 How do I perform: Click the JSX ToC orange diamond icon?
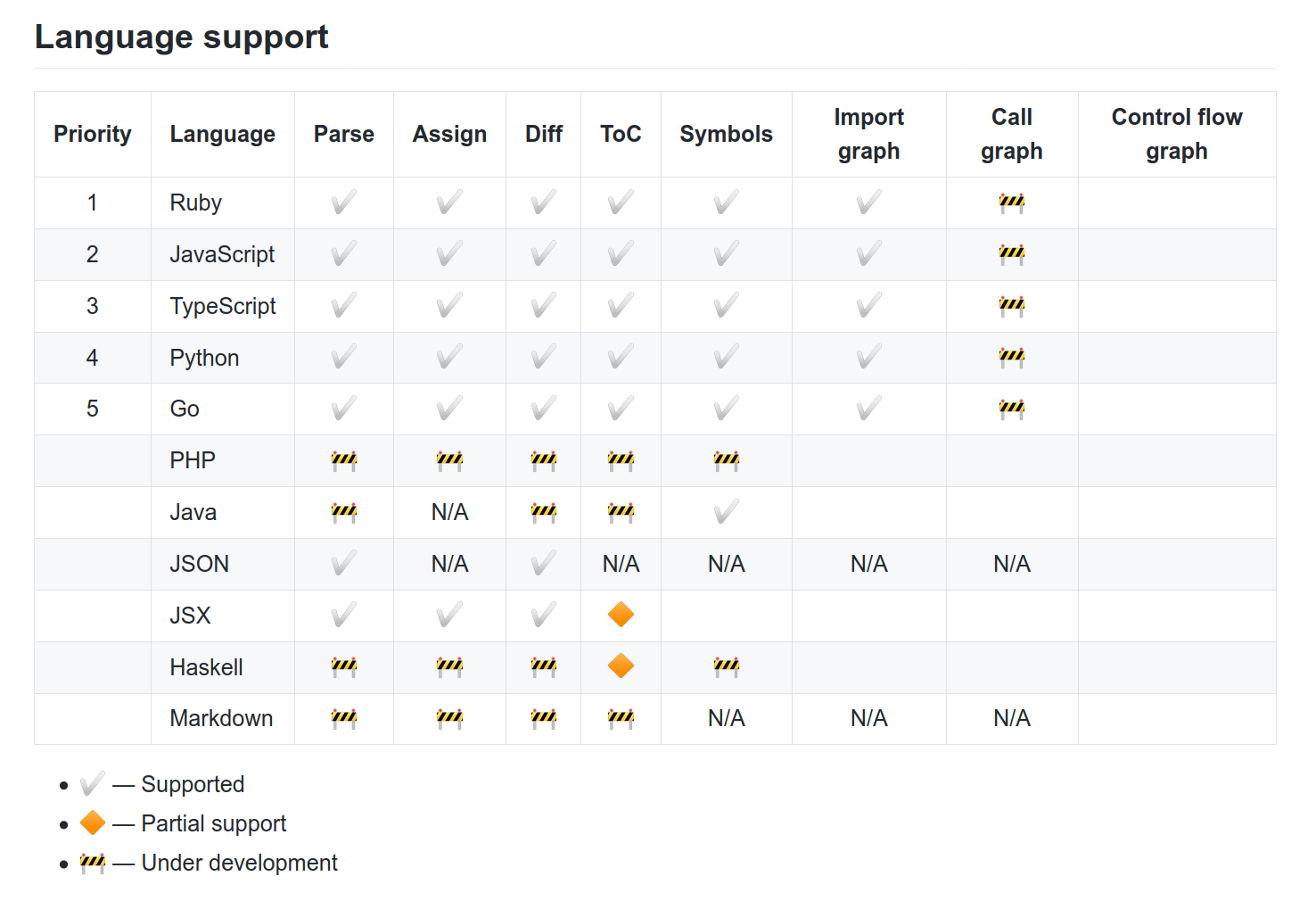[621, 615]
